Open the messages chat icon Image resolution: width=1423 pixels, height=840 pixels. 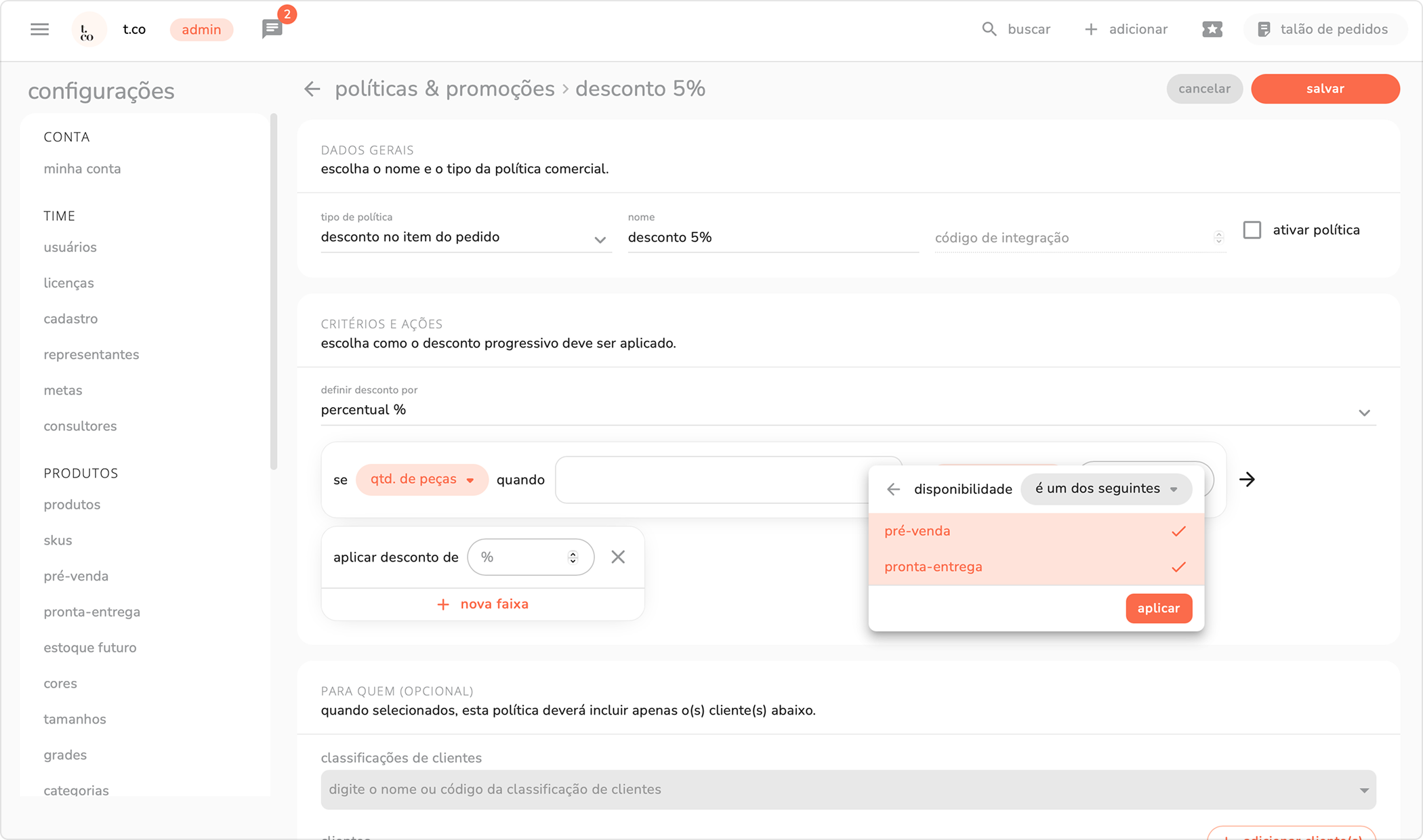pos(272,29)
